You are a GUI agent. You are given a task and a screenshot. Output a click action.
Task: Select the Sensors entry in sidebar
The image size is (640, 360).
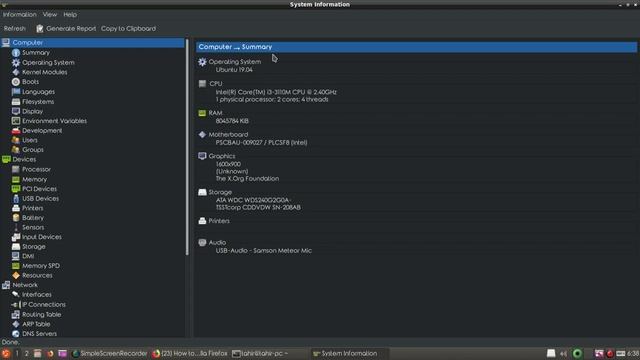click(33, 227)
